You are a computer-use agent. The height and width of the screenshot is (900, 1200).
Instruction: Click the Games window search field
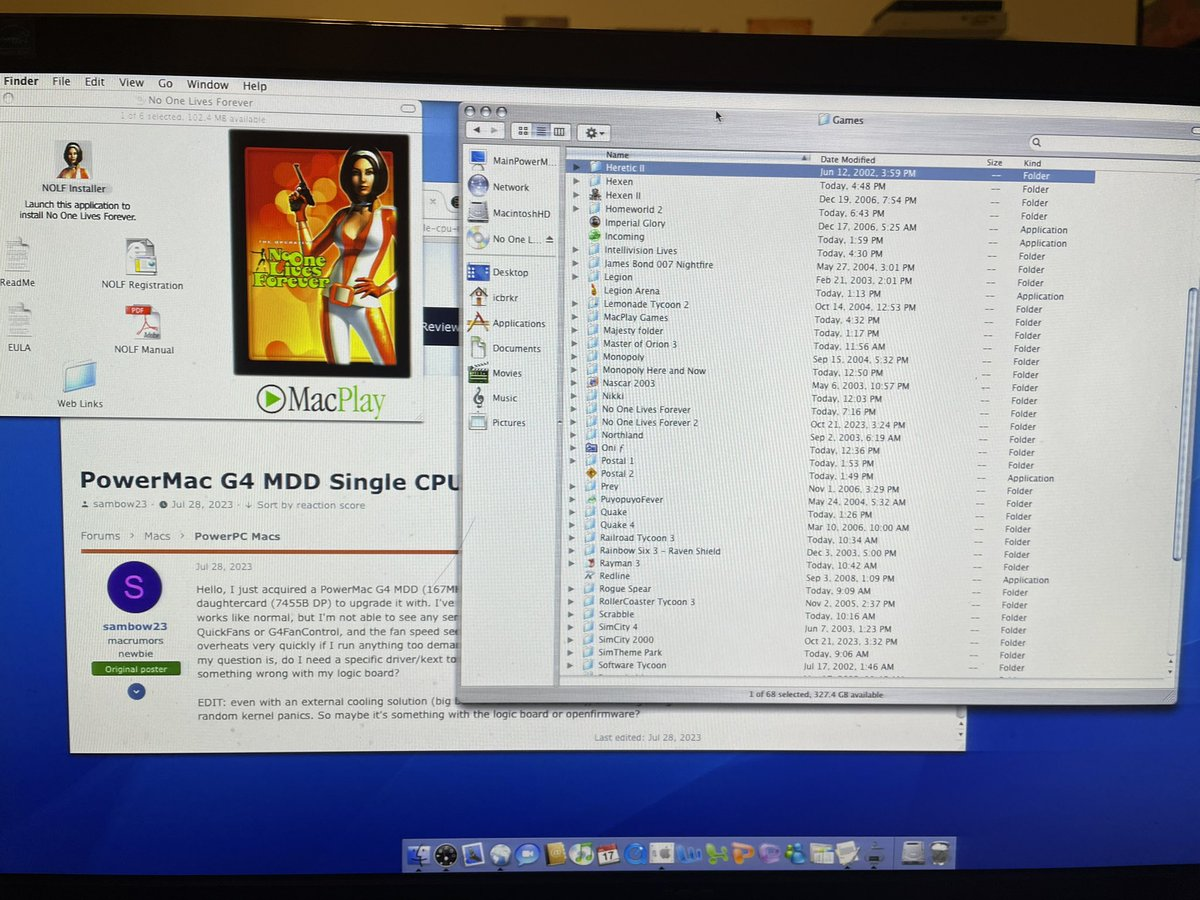[x=1113, y=143]
